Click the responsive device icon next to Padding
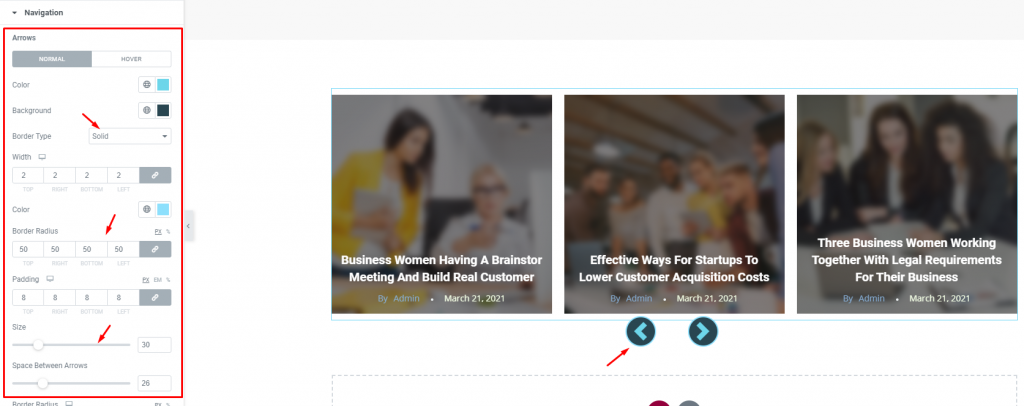 (50, 279)
